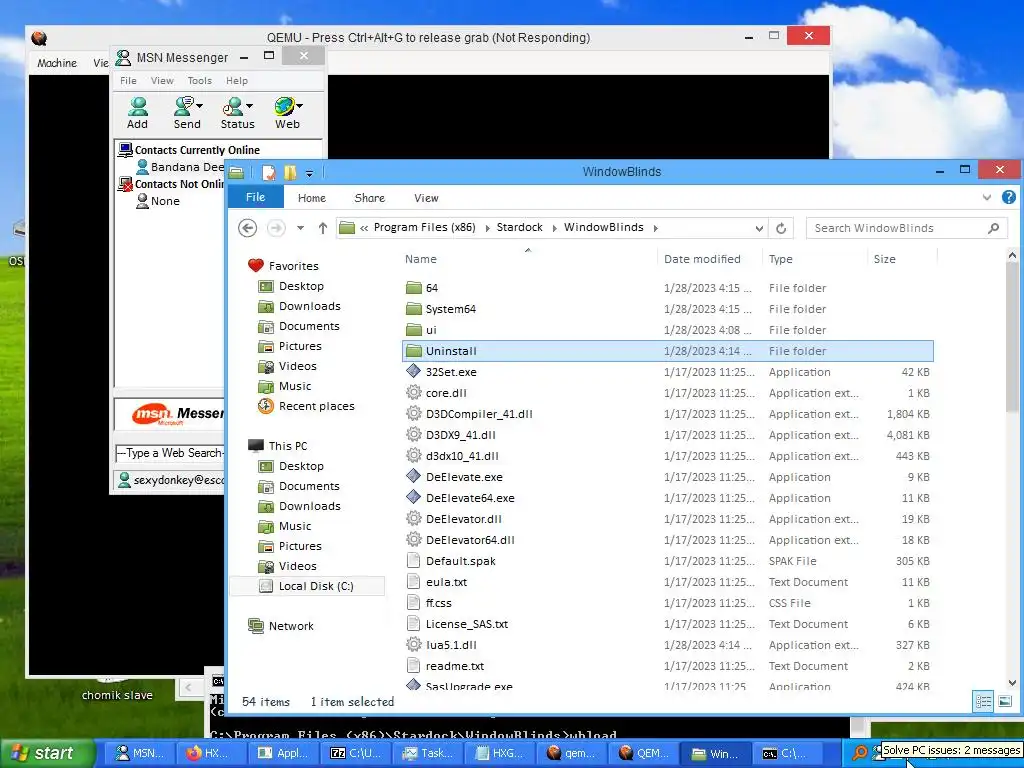Sort files by Date modified column header
Screen dimensions: 1024x768
click(702, 259)
